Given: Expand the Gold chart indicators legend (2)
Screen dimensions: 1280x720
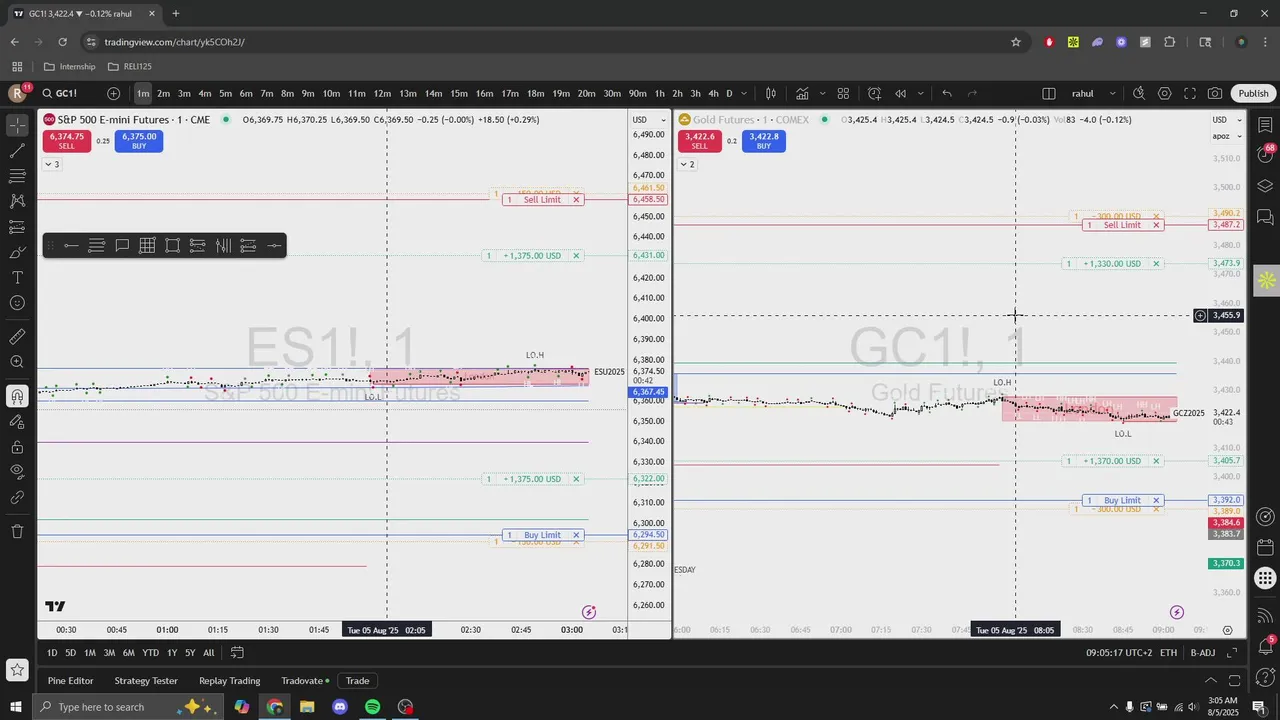Looking at the screenshot, I should pos(687,164).
